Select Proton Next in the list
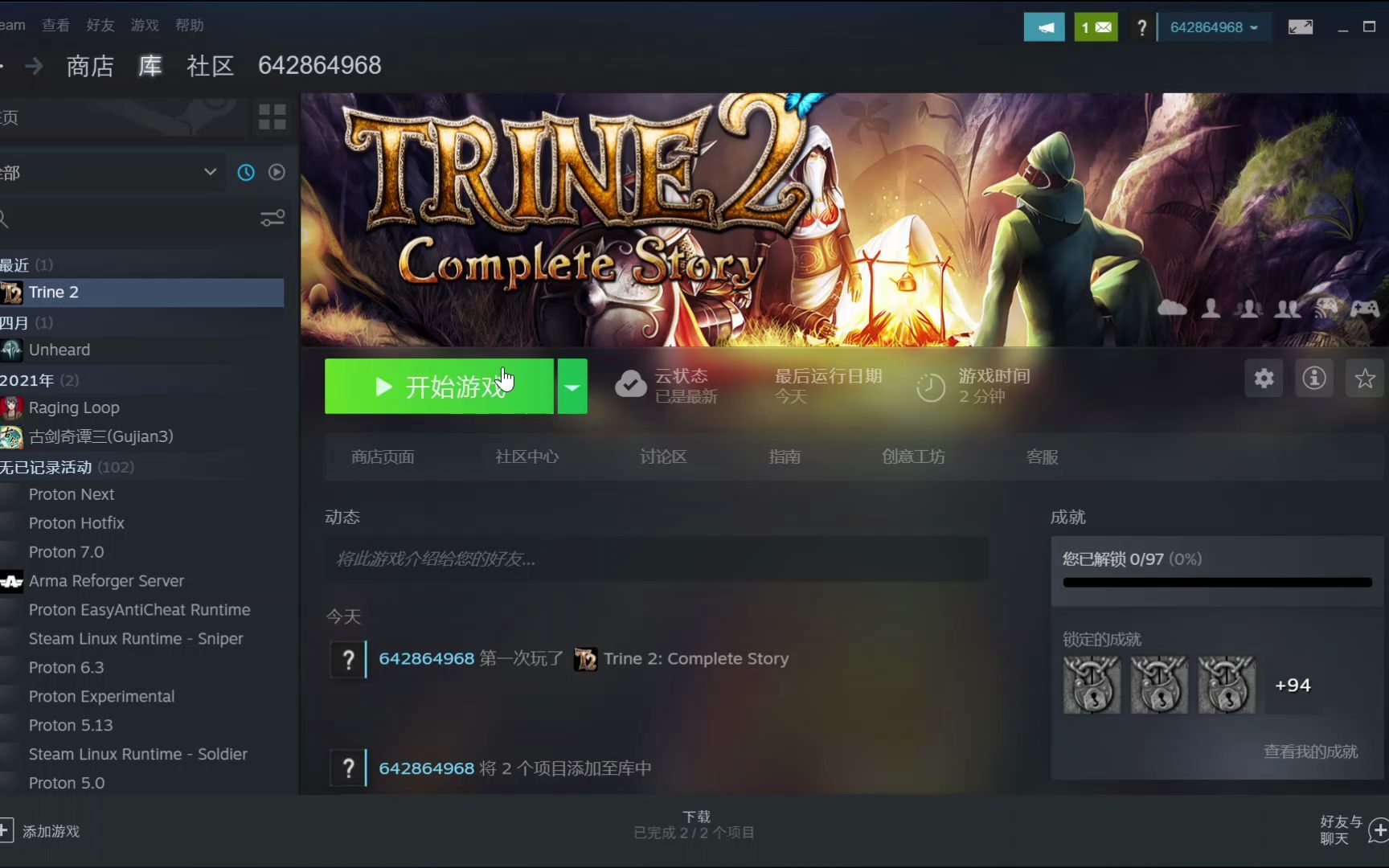Screen dimensions: 1389x868 pos(141,494)
